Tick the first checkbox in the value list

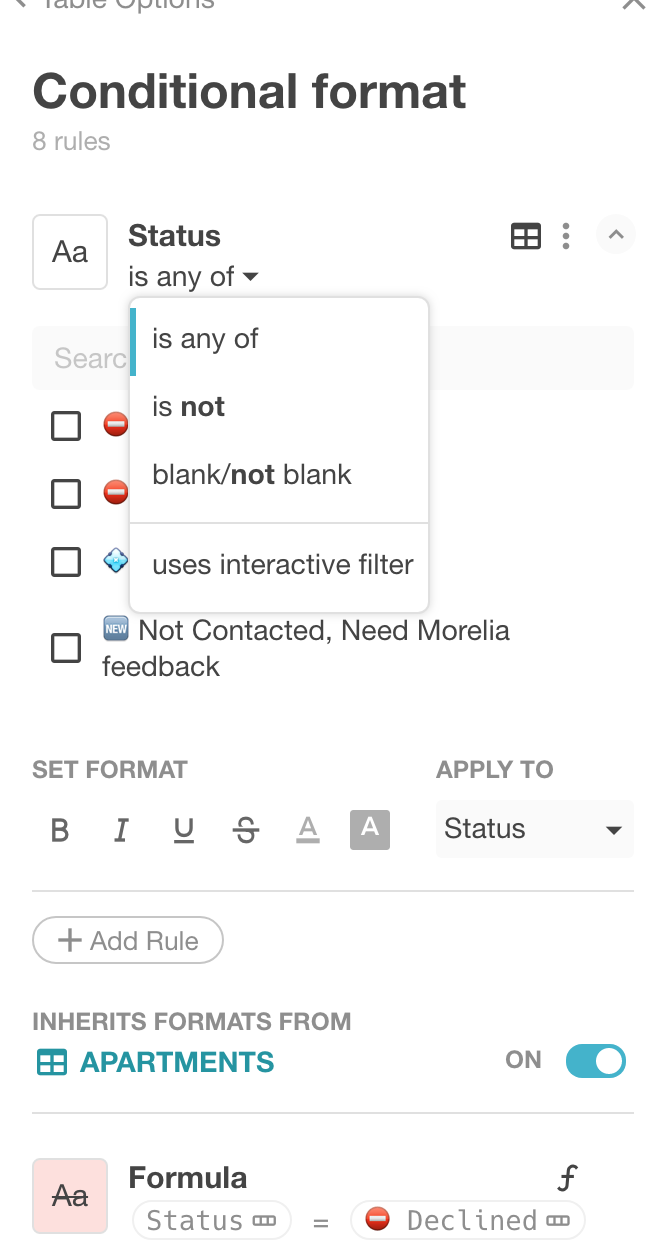(x=66, y=426)
